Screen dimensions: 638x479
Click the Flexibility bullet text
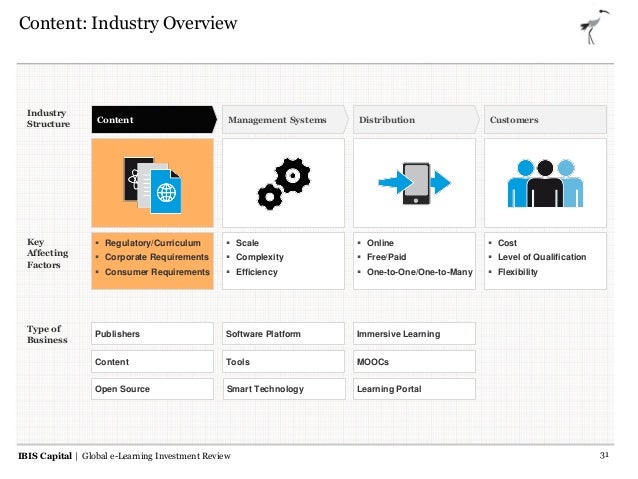pyautogui.click(x=518, y=272)
